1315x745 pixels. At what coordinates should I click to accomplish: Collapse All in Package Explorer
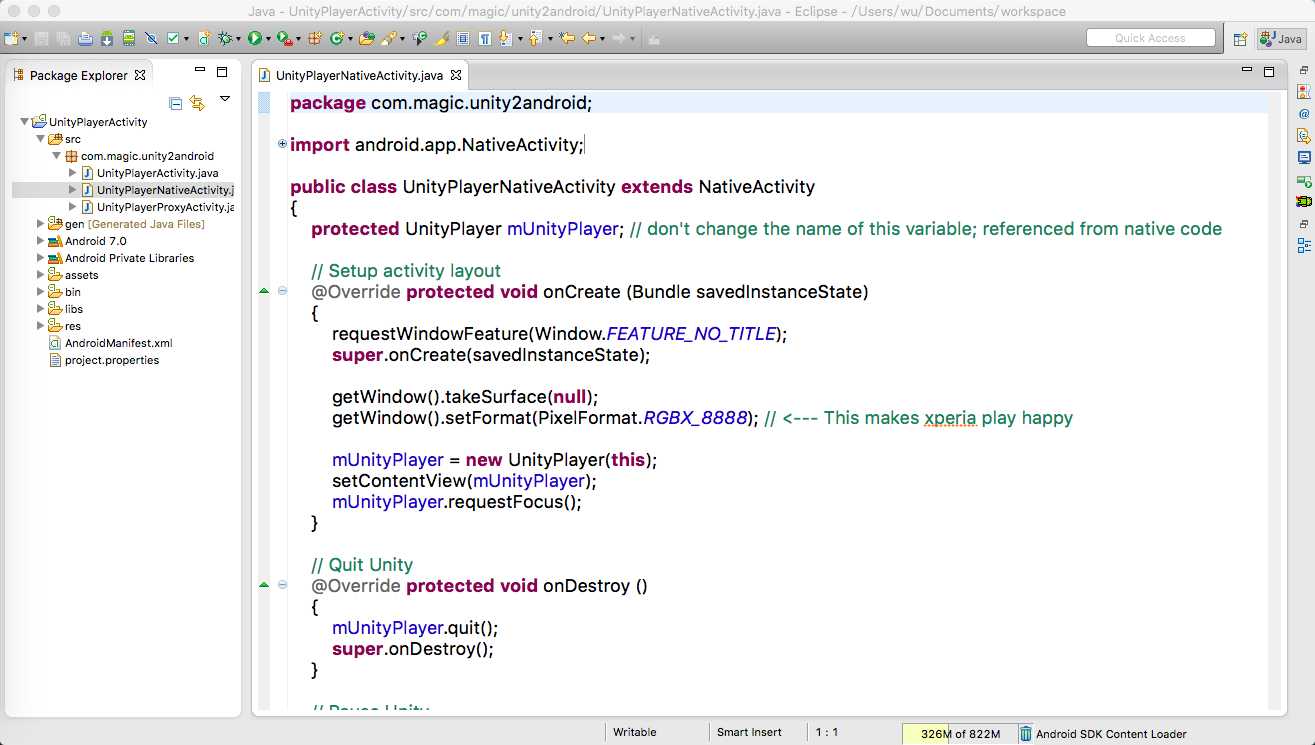point(176,103)
